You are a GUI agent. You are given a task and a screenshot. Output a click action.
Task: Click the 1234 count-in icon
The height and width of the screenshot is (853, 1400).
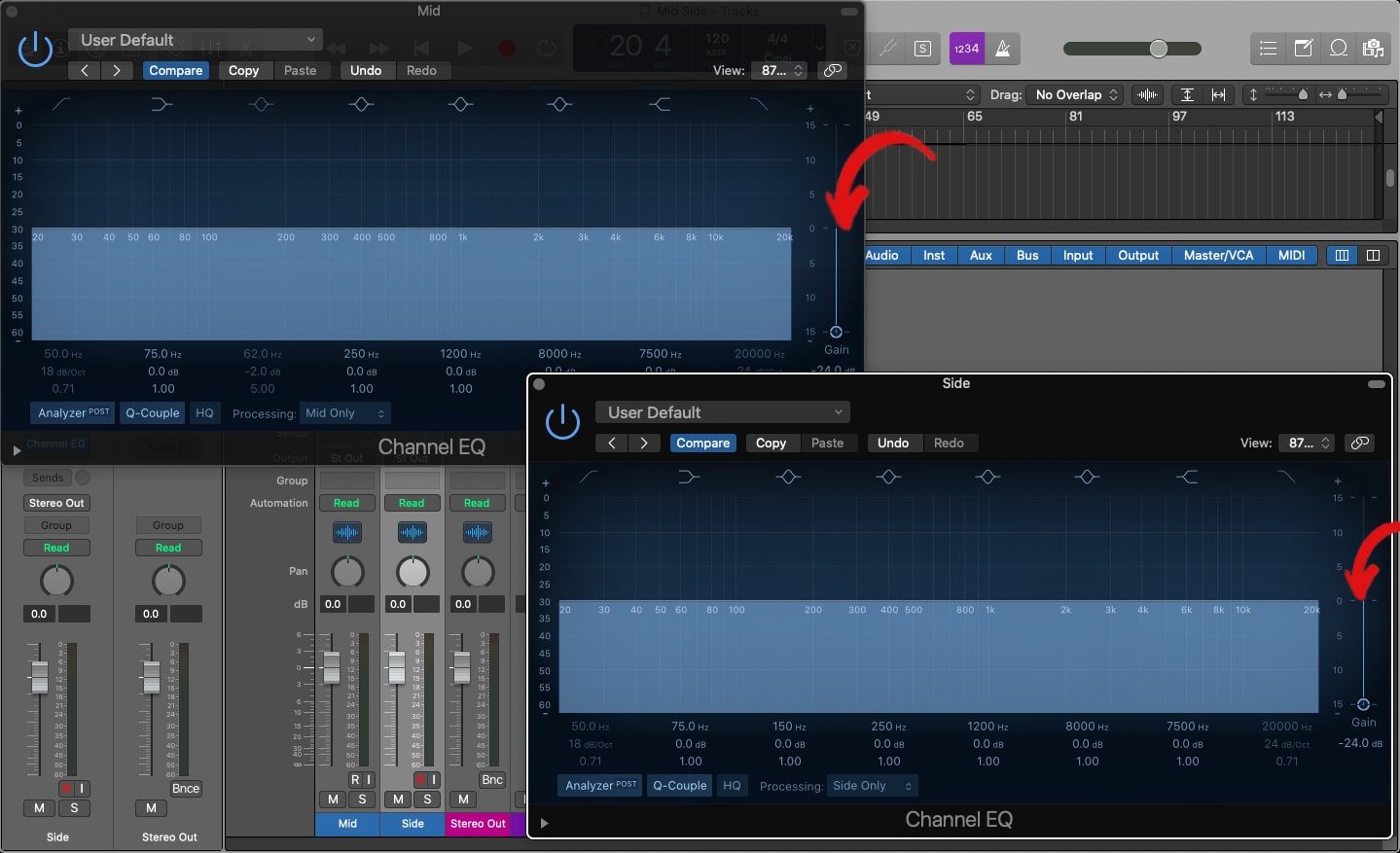tap(965, 48)
